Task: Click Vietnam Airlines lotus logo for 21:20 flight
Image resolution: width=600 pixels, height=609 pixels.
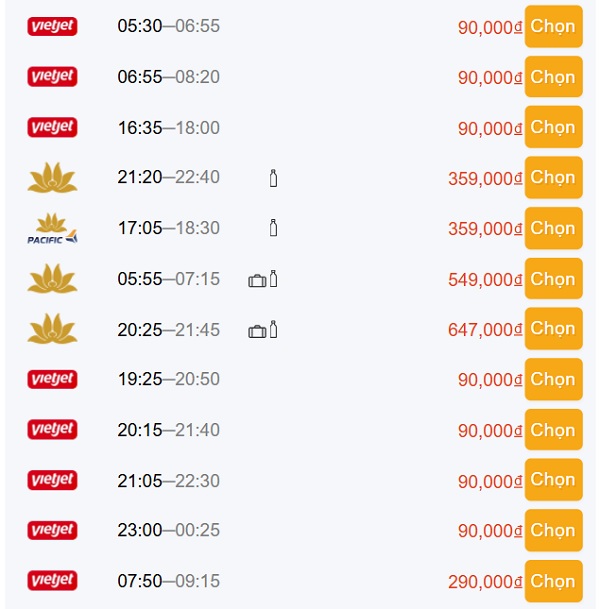Action: pos(52,178)
